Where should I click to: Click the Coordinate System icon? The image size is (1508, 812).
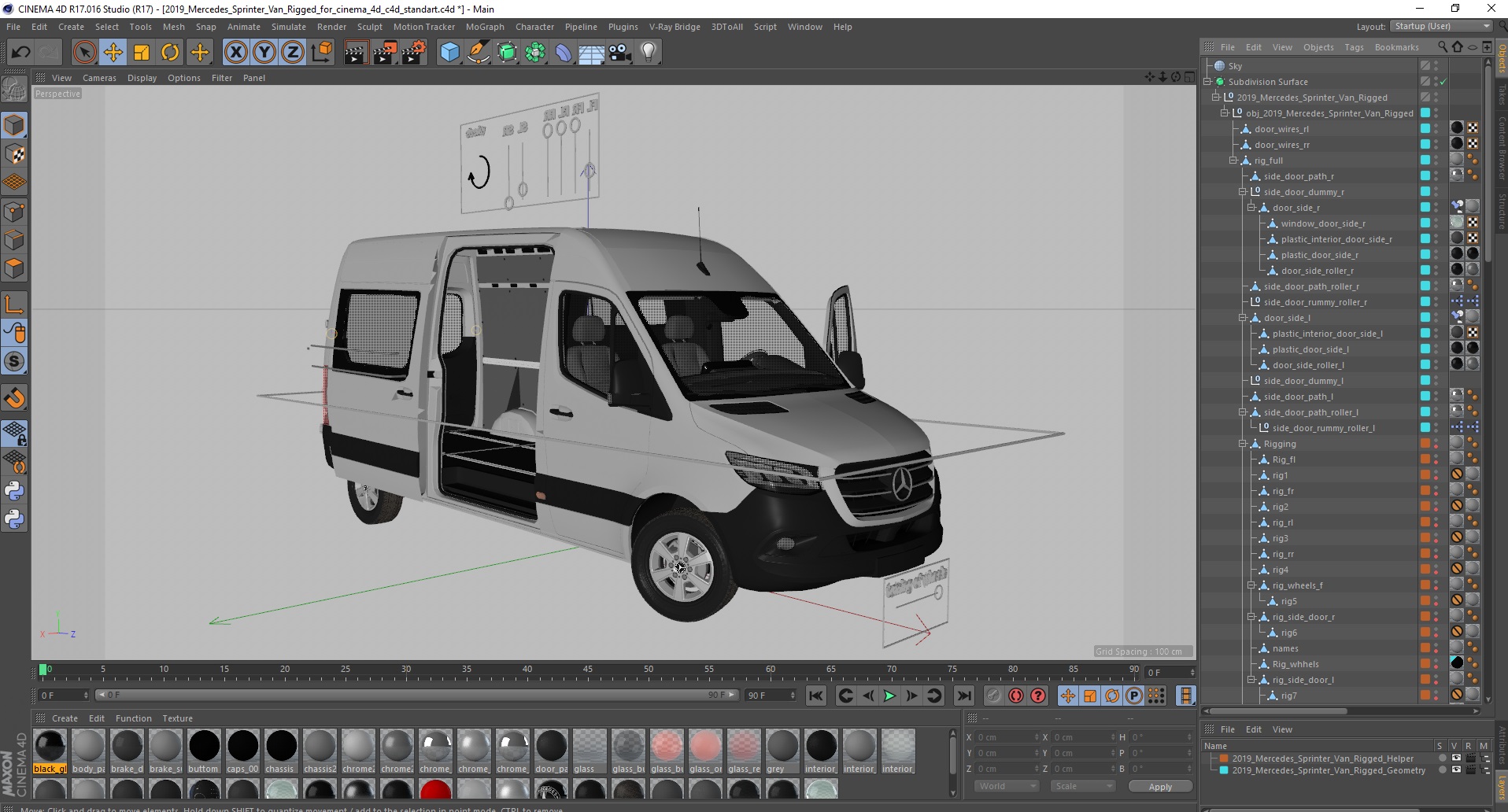[x=322, y=53]
